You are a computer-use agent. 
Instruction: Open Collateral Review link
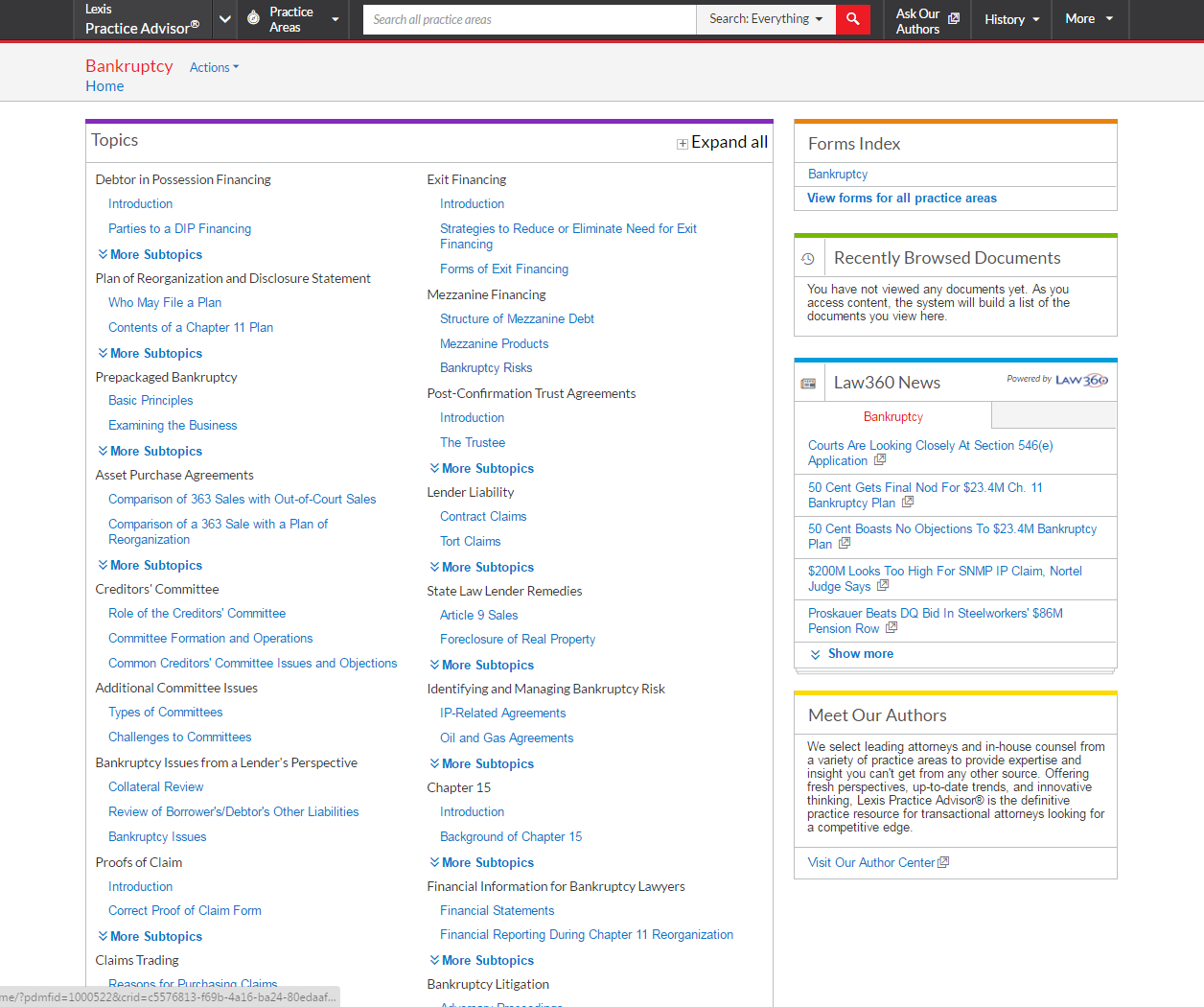155,786
